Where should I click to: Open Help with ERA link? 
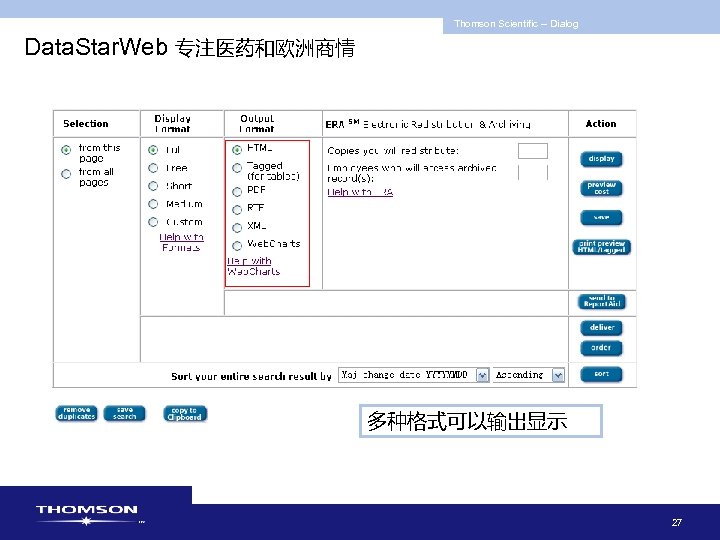click(x=360, y=192)
